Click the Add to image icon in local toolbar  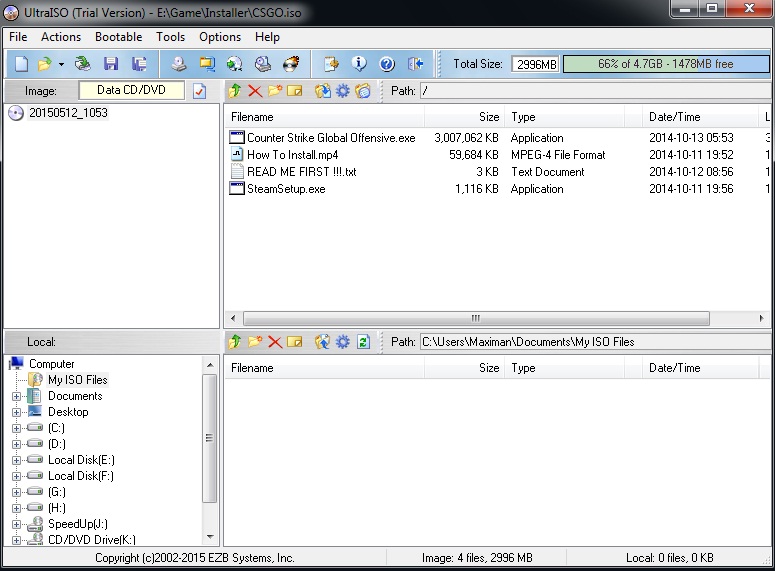coord(323,342)
